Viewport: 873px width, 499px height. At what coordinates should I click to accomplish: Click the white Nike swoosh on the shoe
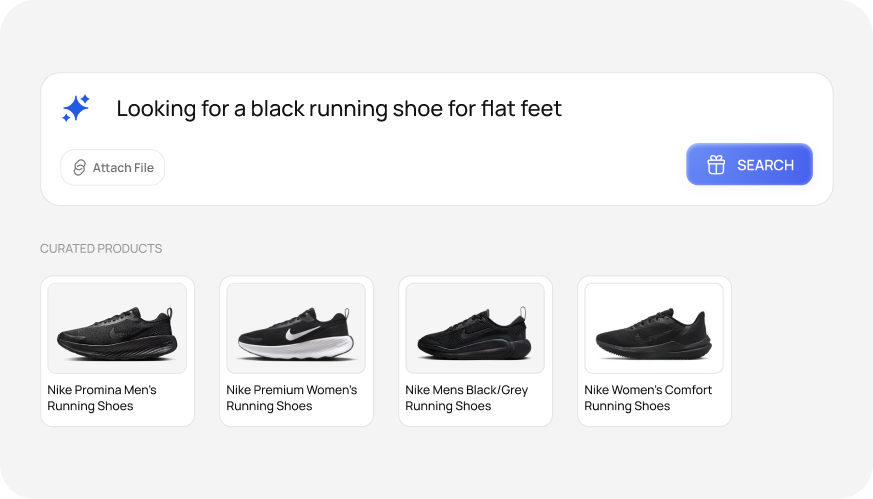301,333
